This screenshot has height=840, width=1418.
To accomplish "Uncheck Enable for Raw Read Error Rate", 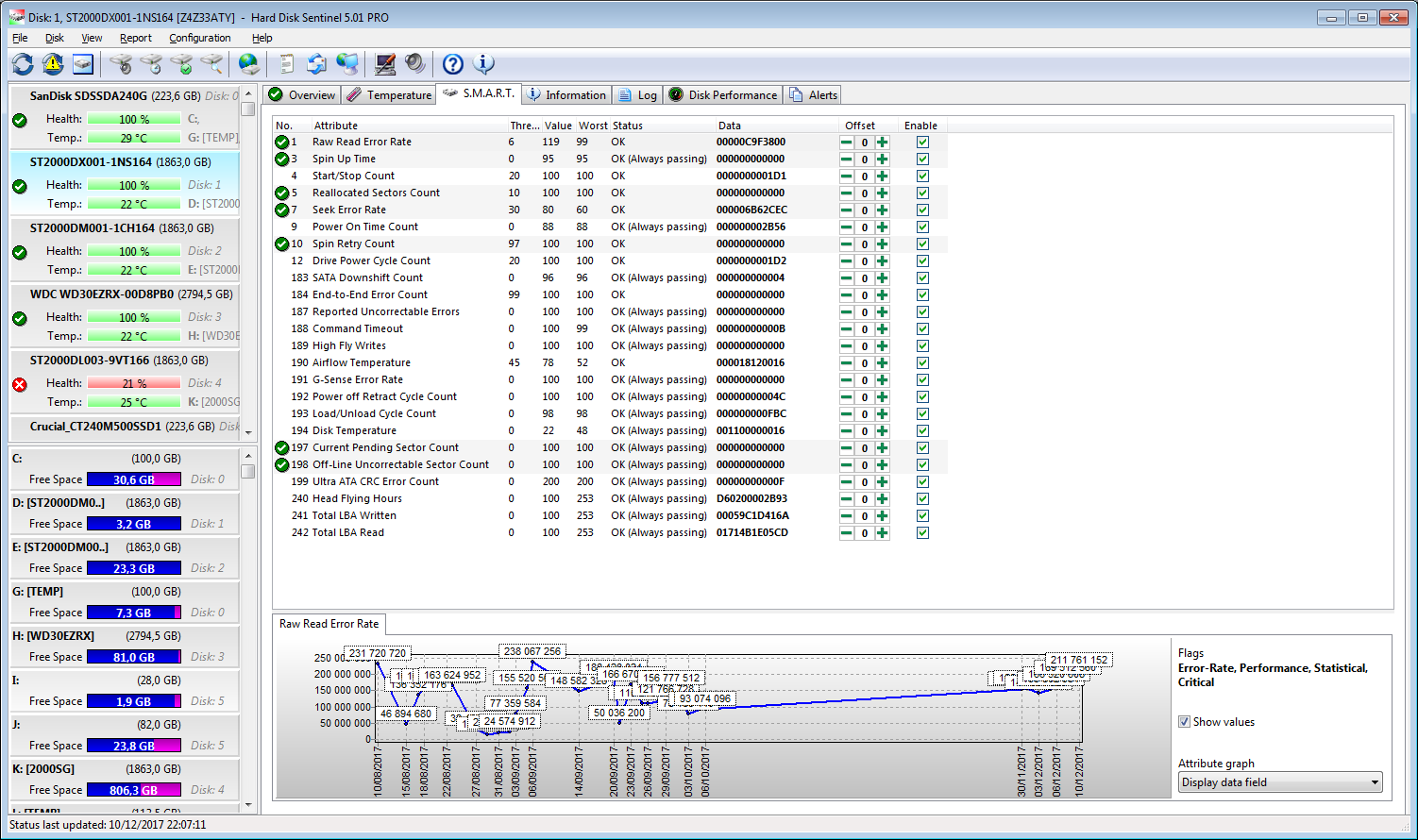I will (922, 143).
